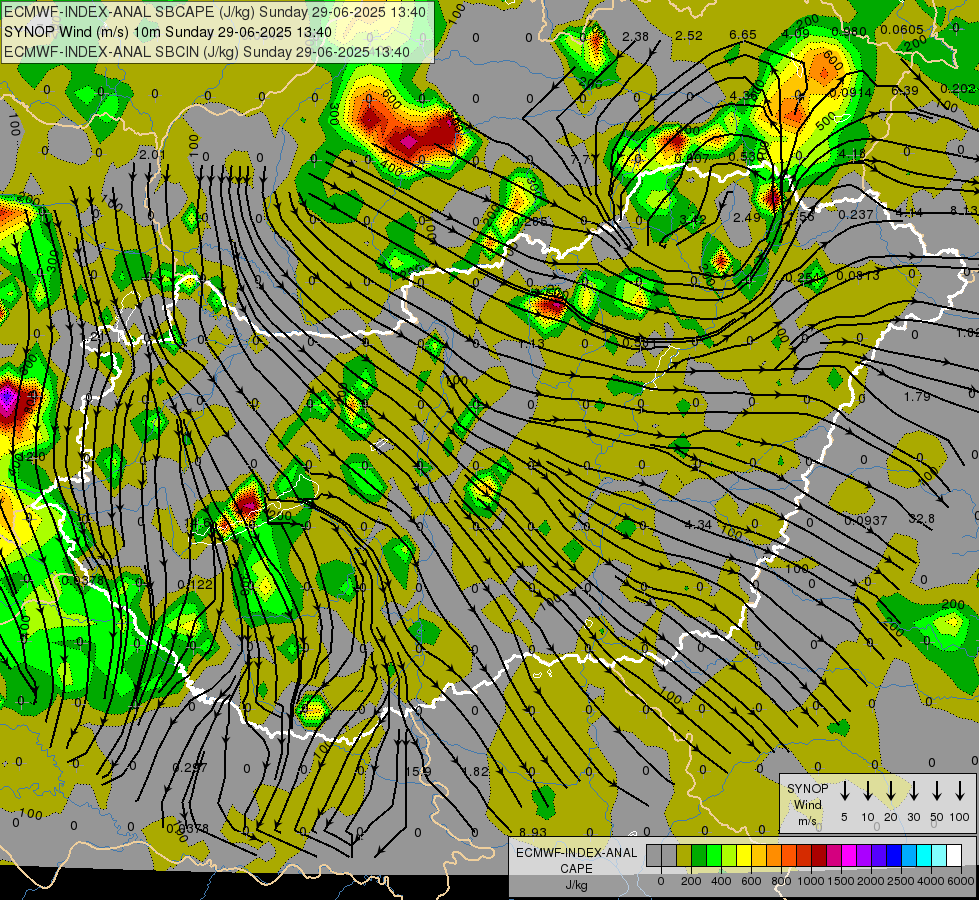Screen dimensions: 979x900
Task: Click the 6.39 value on the map
Action: coord(905,91)
